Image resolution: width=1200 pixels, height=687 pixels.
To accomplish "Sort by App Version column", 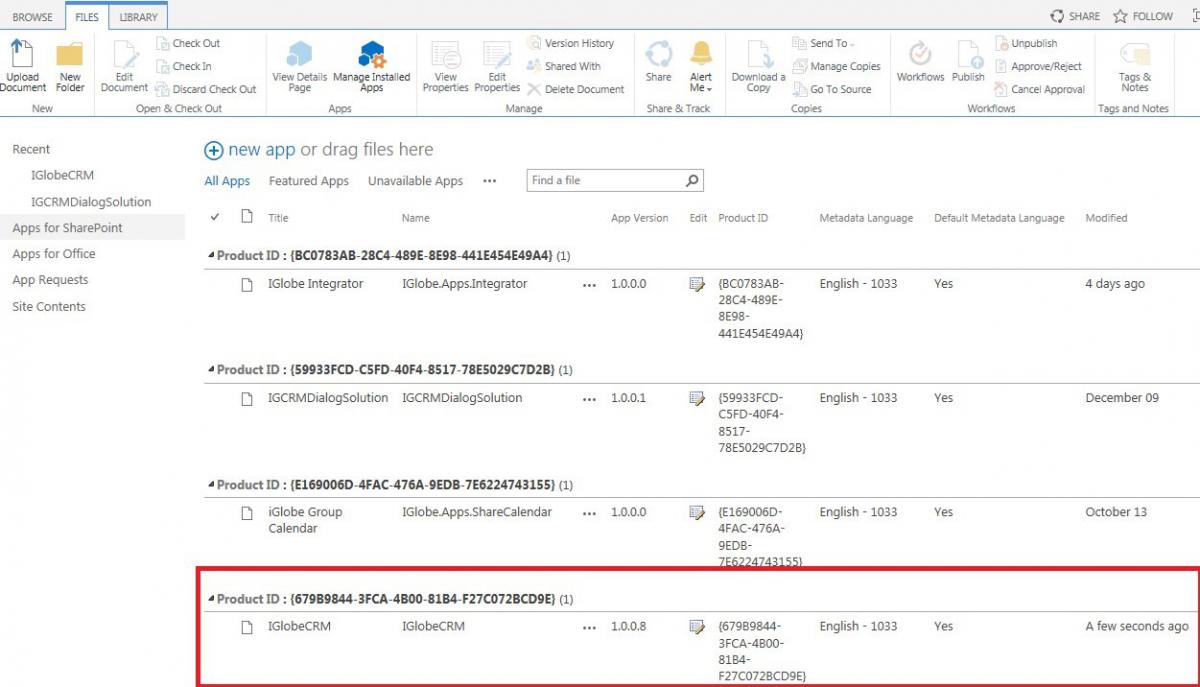I will (x=640, y=218).
